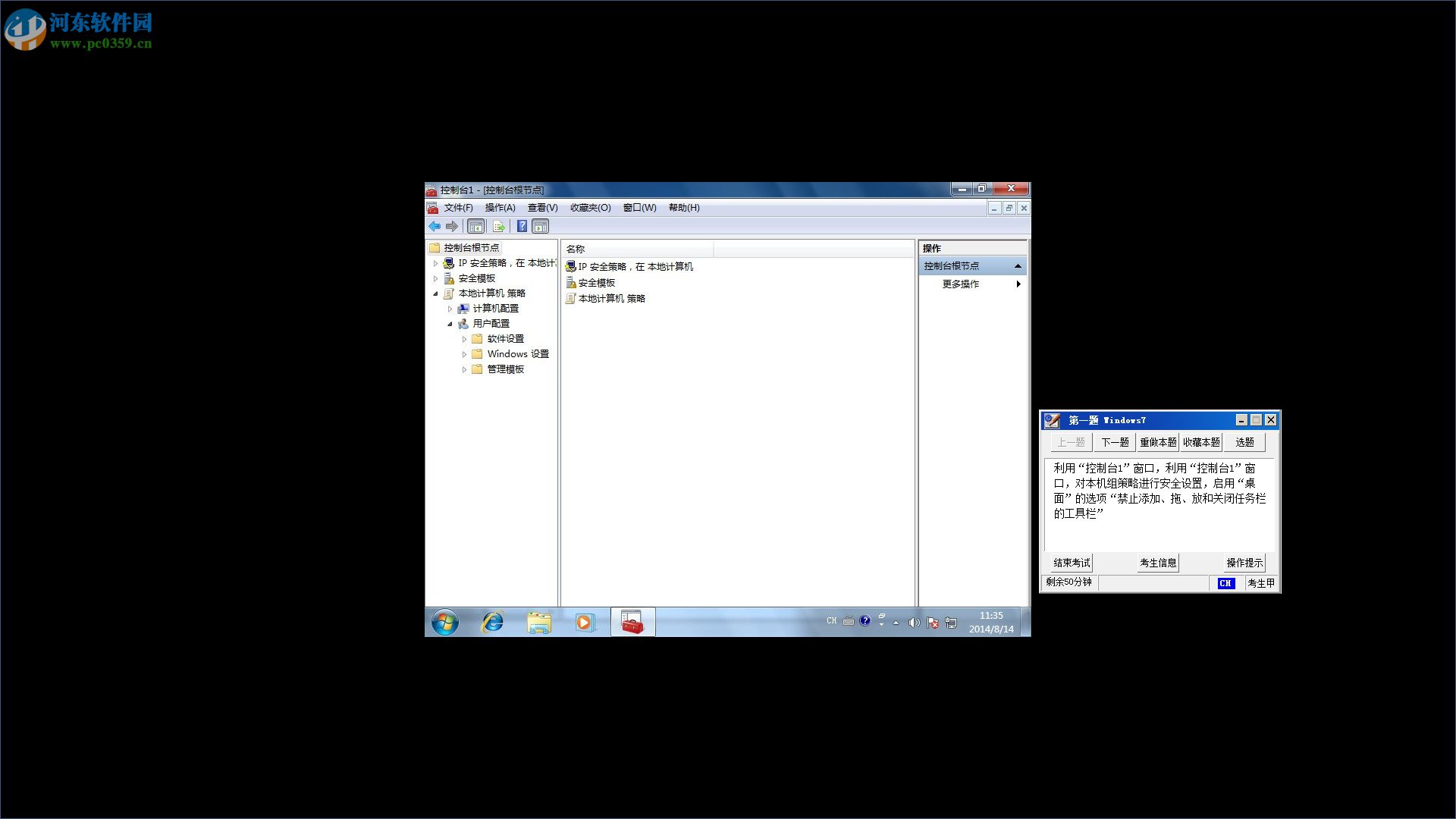Open the 窗口(W) menu
Viewport: 1456px width, 819px height.
(639, 208)
